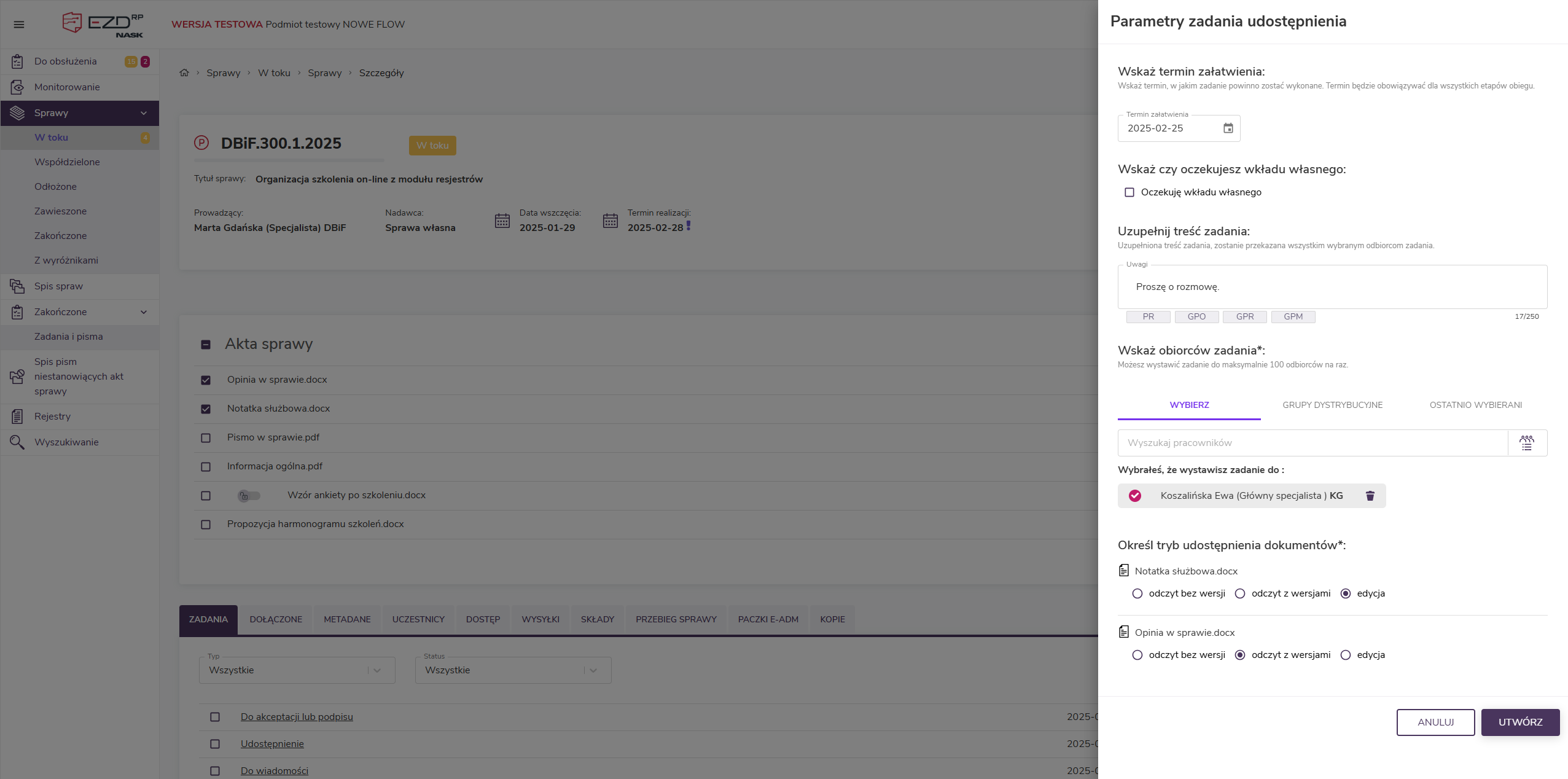Open Wyszukiwanie magnifier in sidebar
The width and height of the screenshot is (1568, 779).
point(17,442)
